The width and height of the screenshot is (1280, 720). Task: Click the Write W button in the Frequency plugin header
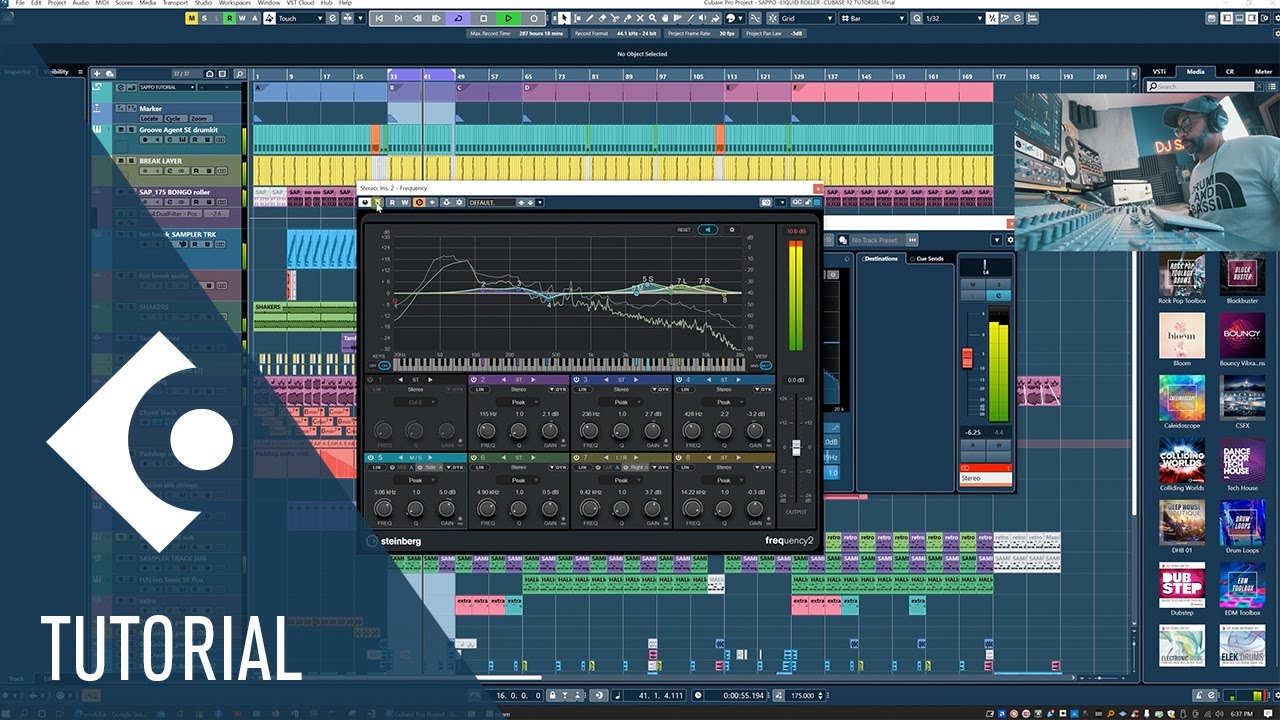click(x=405, y=202)
